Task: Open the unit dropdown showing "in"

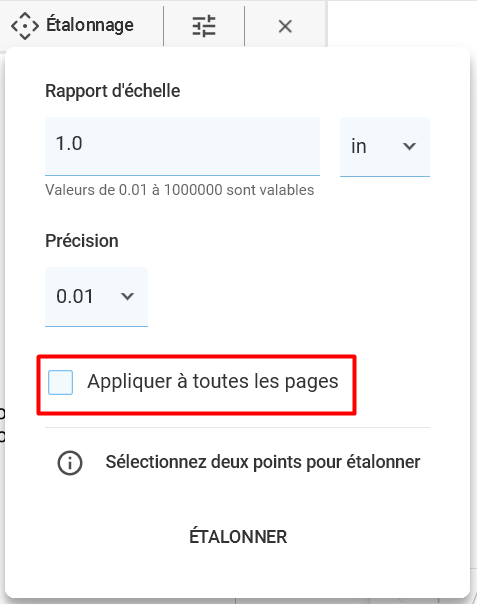Action: click(x=385, y=147)
